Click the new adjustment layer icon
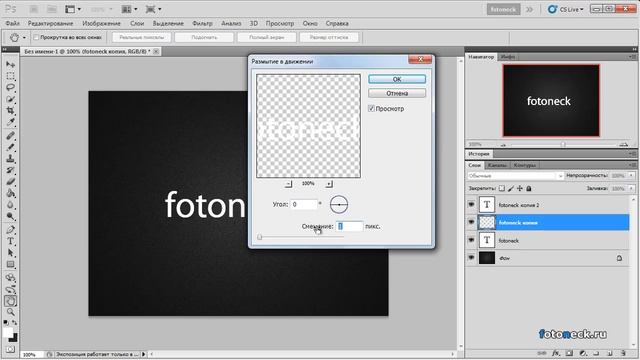Viewport: 640px width, 360px height. click(x=583, y=353)
